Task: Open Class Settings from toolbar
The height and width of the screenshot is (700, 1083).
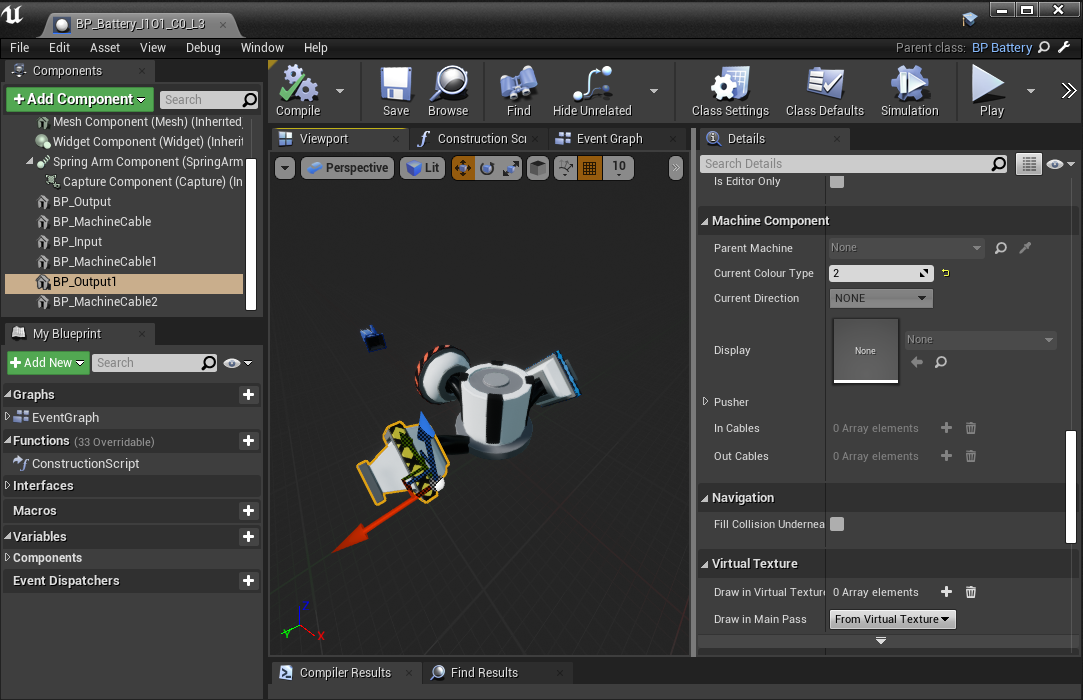Action: point(730,86)
